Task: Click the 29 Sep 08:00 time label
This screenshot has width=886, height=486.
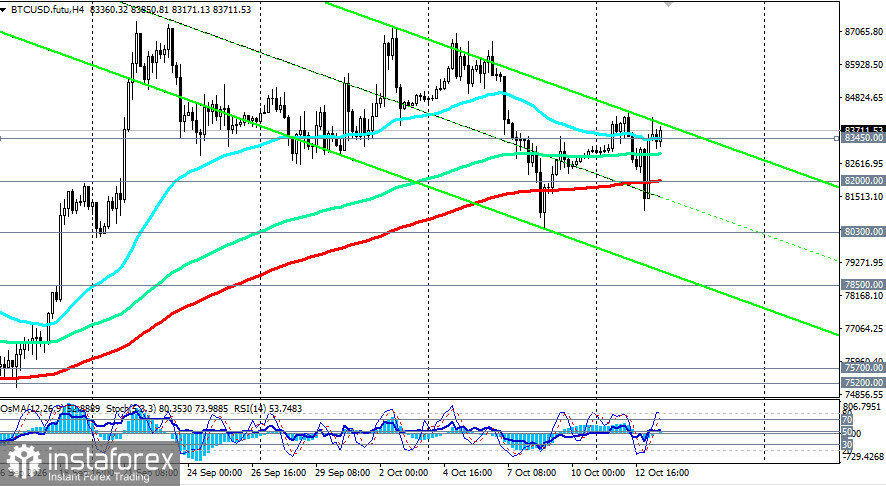Action: click(342, 473)
